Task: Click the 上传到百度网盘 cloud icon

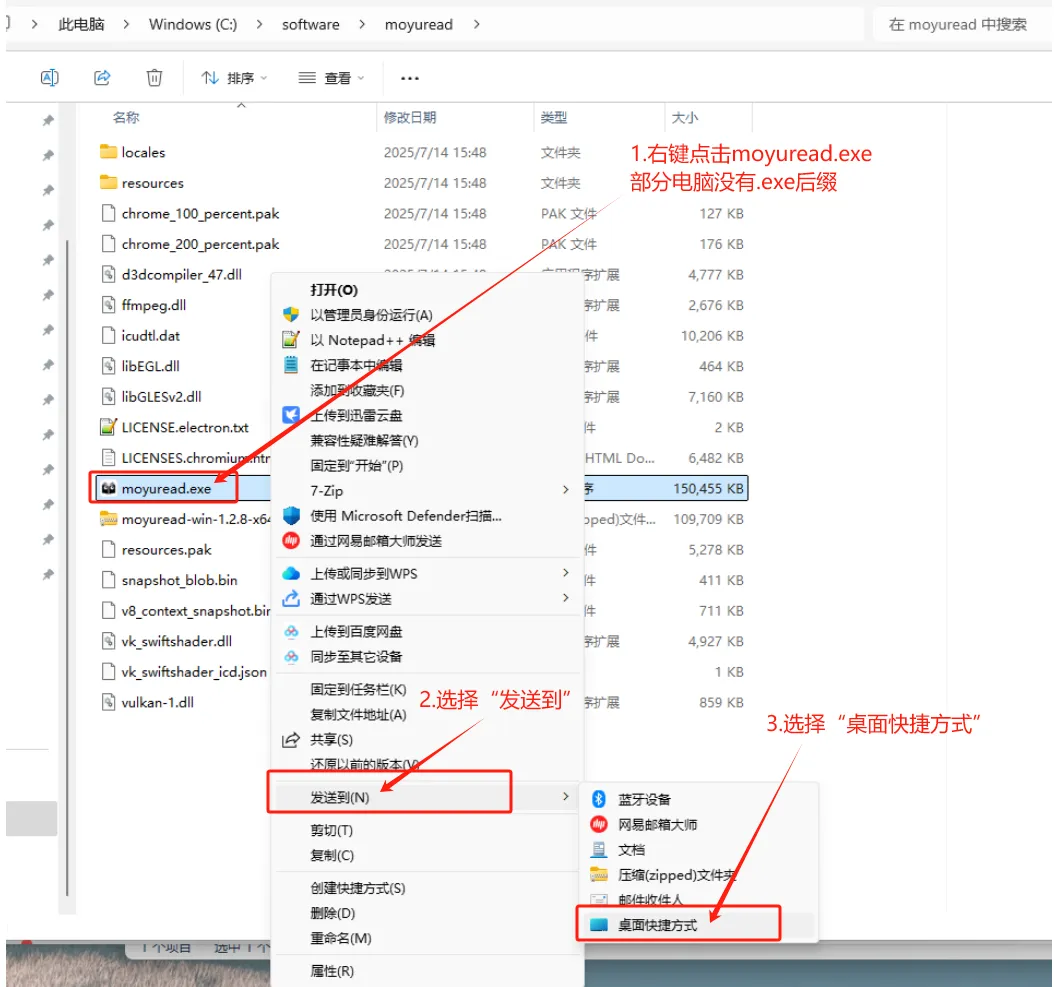Action: click(293, 633)
